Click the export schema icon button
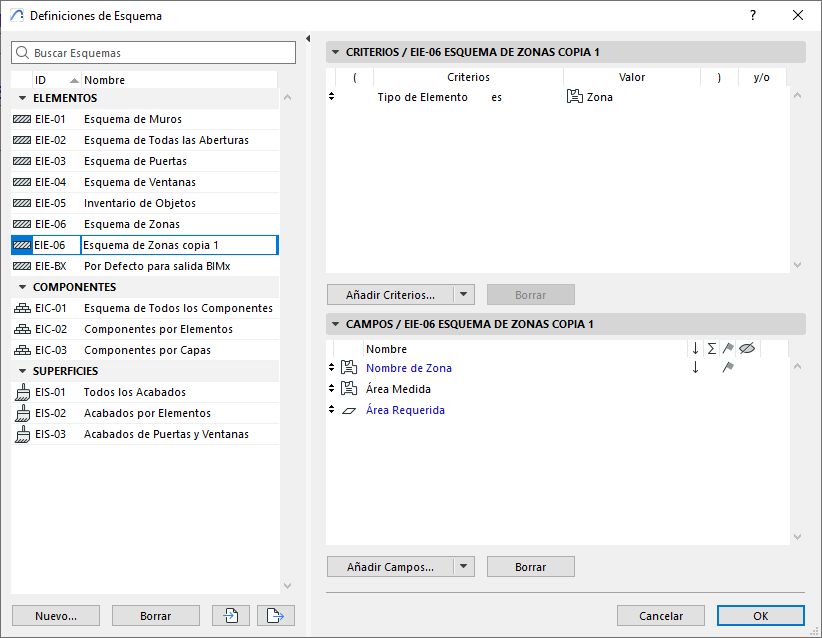Image resolution: width=822 pixels, height=638 pixels. [275, 616]
